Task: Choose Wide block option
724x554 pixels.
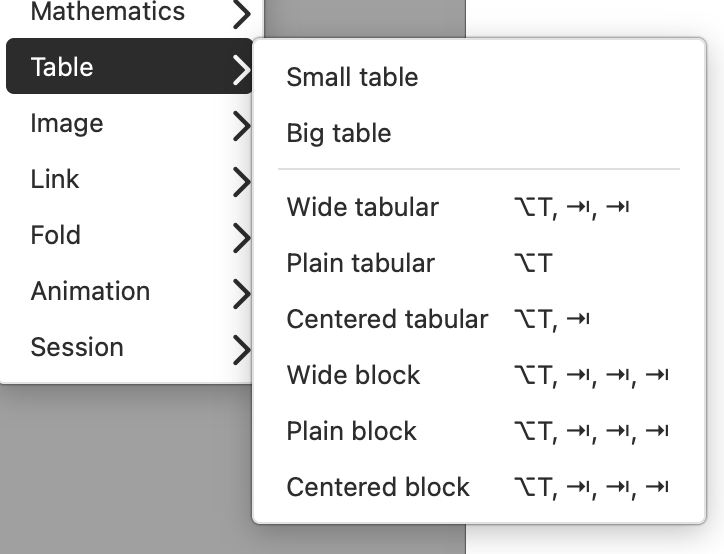Action: tap(353, 375)
